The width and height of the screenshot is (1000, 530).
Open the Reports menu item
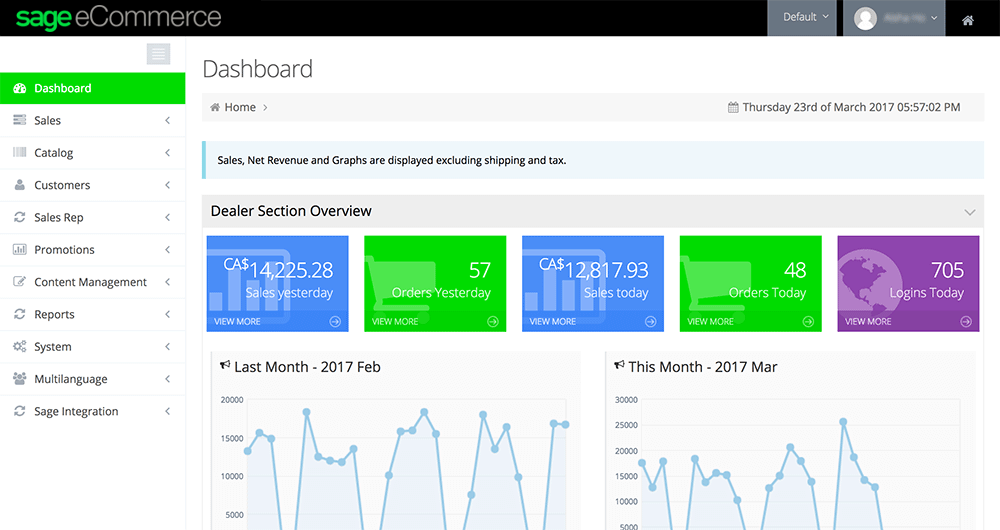tap(92, 314)
